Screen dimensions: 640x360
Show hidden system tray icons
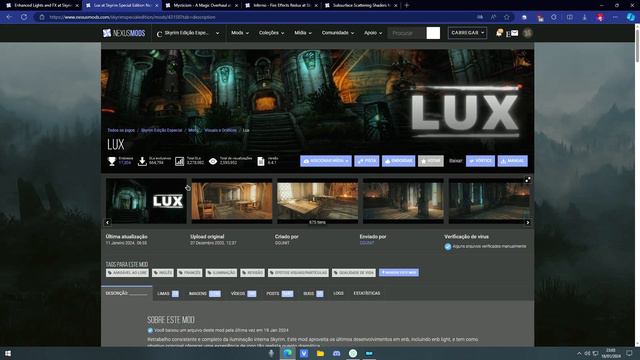579,353
